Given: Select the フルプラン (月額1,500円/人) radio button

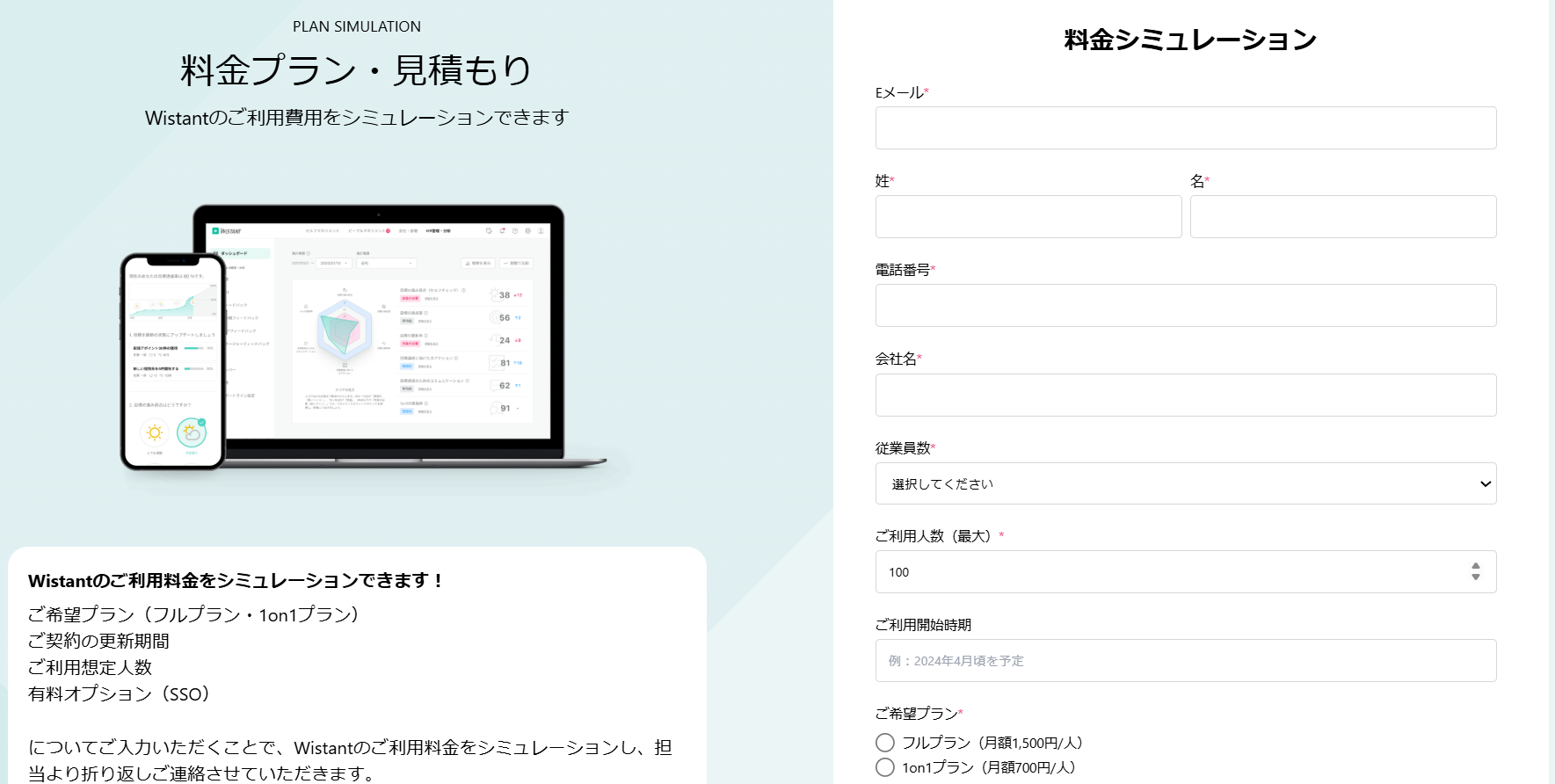Looking at the screenshot, I should pyautogui.click(x=885, y=743).
